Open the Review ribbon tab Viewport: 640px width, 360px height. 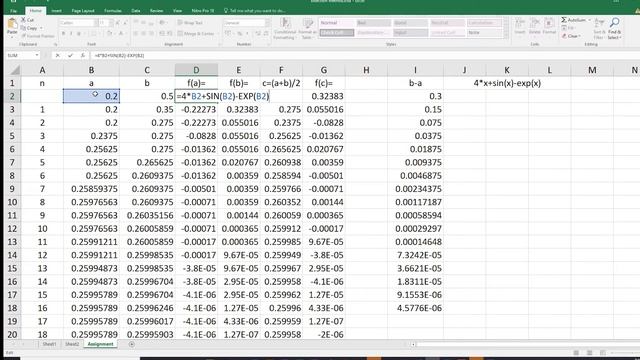[156, 11]
